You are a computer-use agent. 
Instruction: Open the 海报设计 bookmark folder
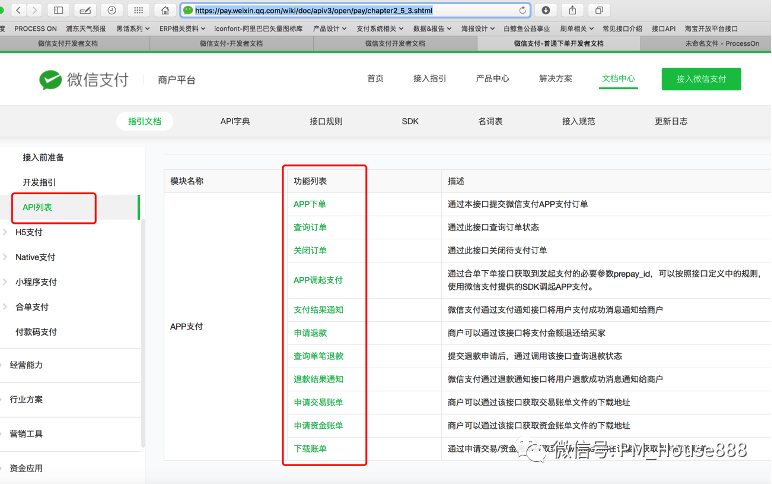(x=478, y=29)
